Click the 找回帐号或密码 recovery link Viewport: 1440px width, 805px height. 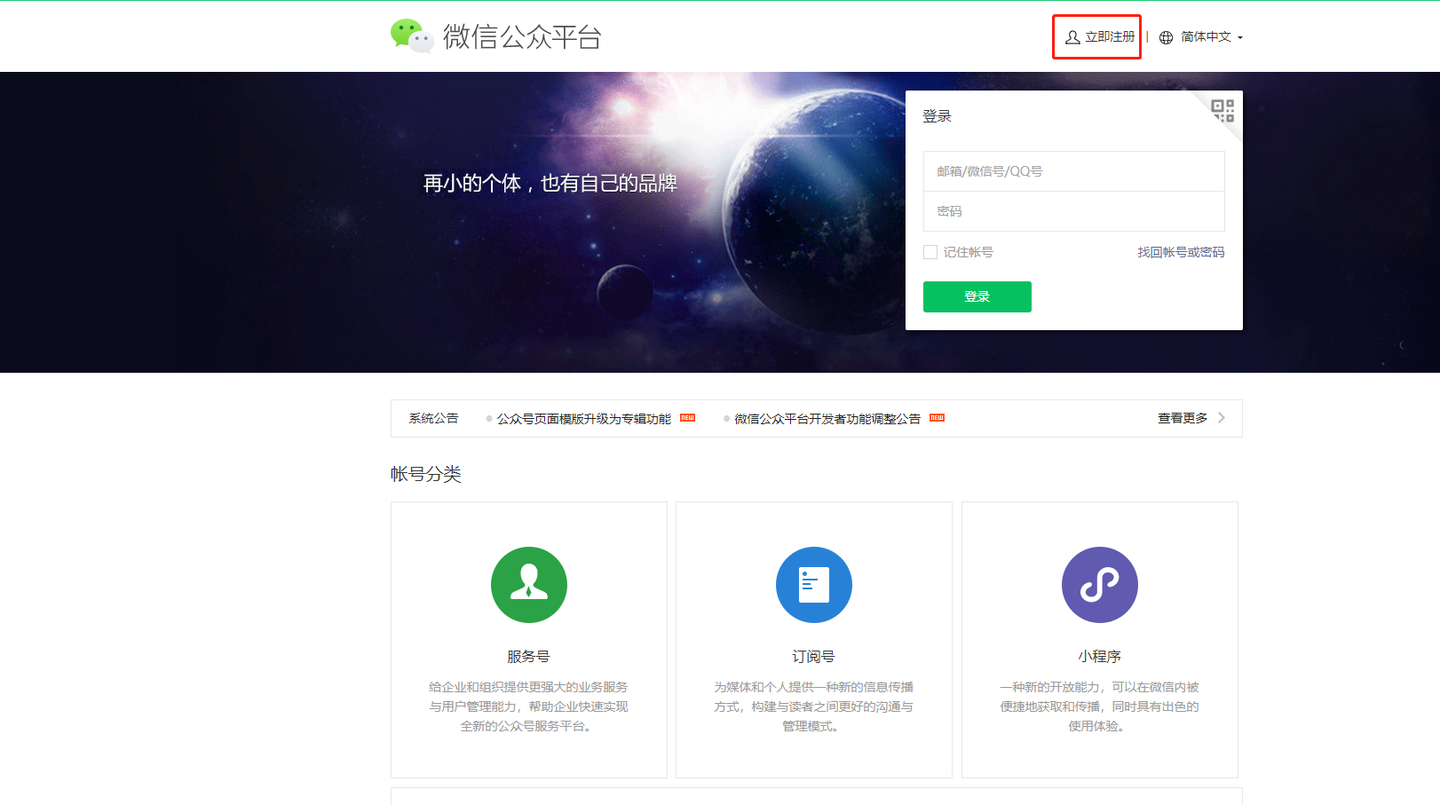(x=1180, y=252)
